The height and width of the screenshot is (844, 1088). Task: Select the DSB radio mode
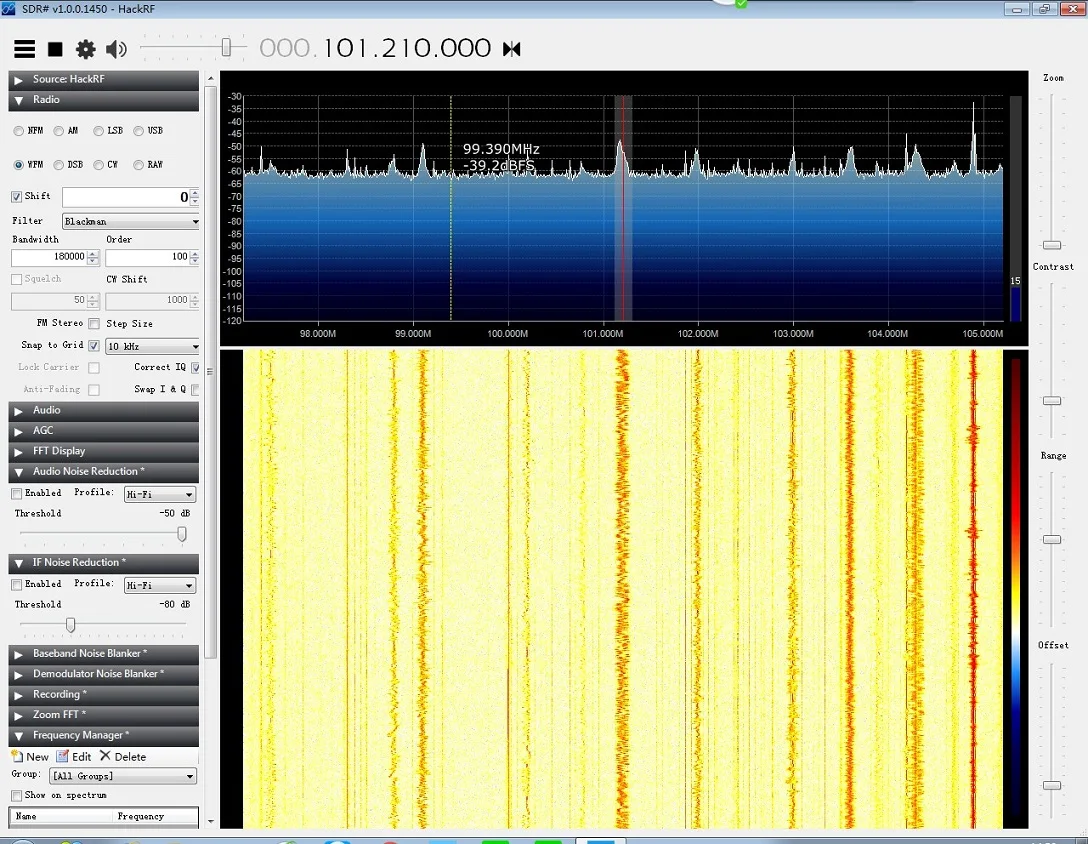pos(59,164)
